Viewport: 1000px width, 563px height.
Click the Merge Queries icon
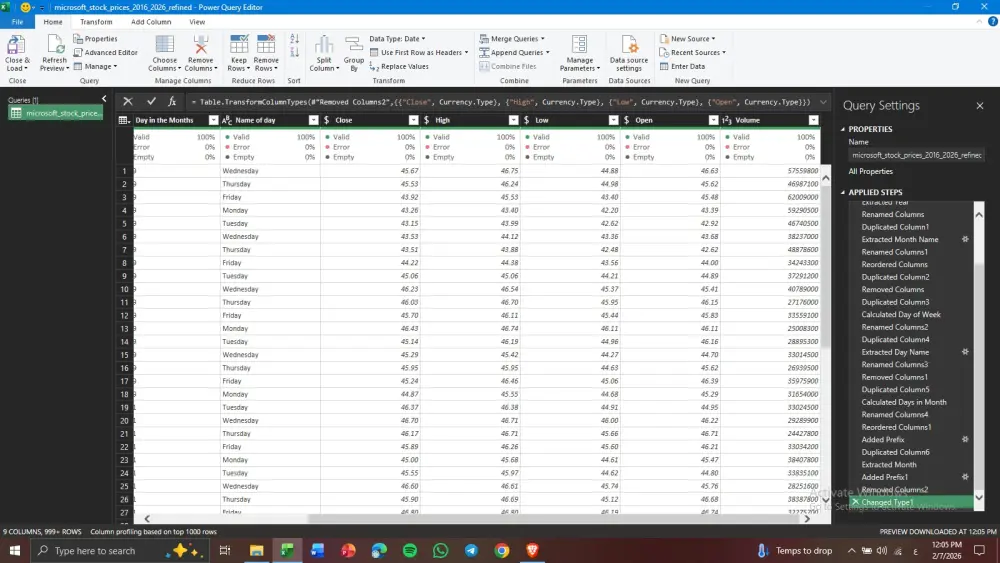(x=484, y=39)
